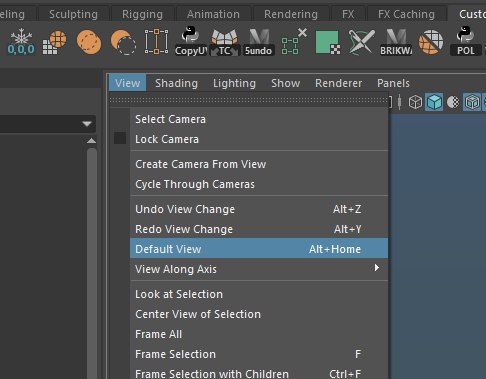Toggle the Lock Camera checkbox
The height and width of the screenshot is (379, 486).
120,138
